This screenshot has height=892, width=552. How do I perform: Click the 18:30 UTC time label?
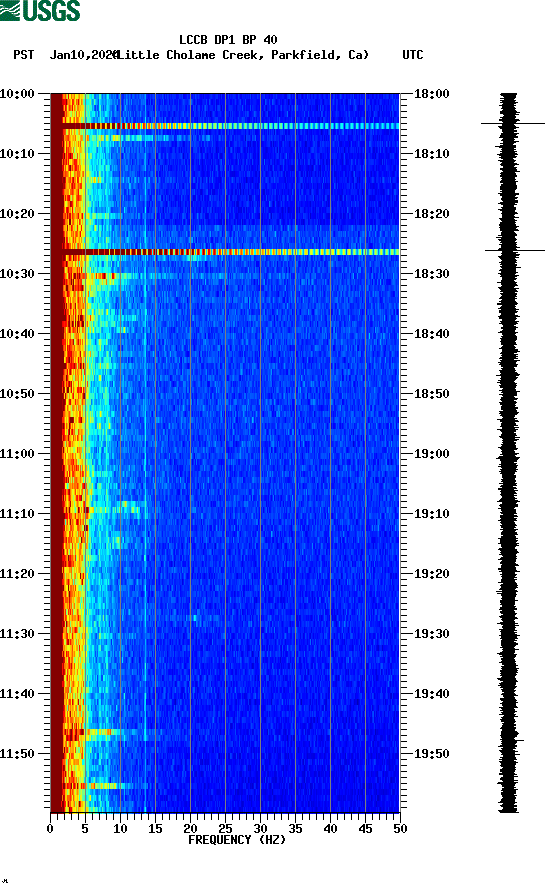click(432, 274)
